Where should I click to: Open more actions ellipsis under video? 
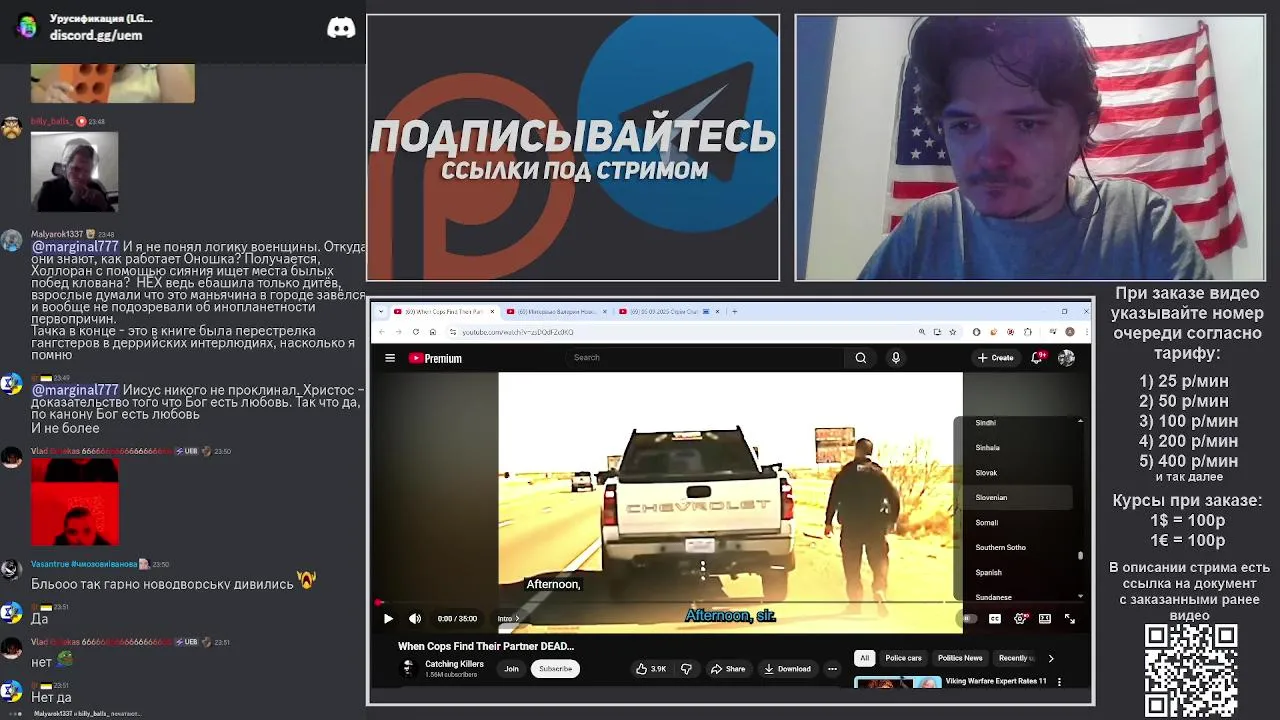coord(832,669)
